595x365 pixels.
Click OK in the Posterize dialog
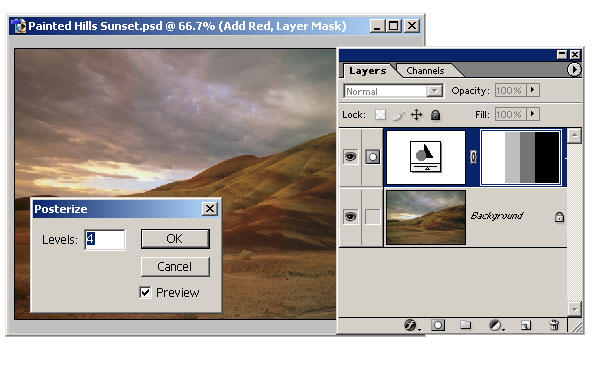coord(175,239)
